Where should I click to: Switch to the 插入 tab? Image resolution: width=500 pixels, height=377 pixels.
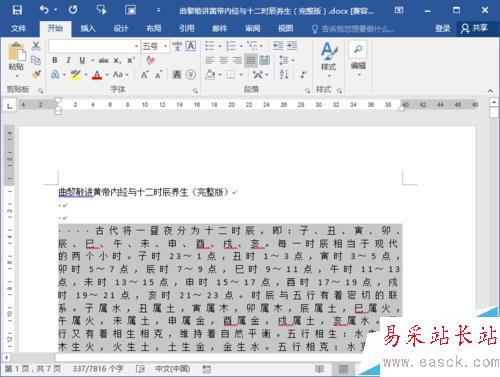click(88, 28)
